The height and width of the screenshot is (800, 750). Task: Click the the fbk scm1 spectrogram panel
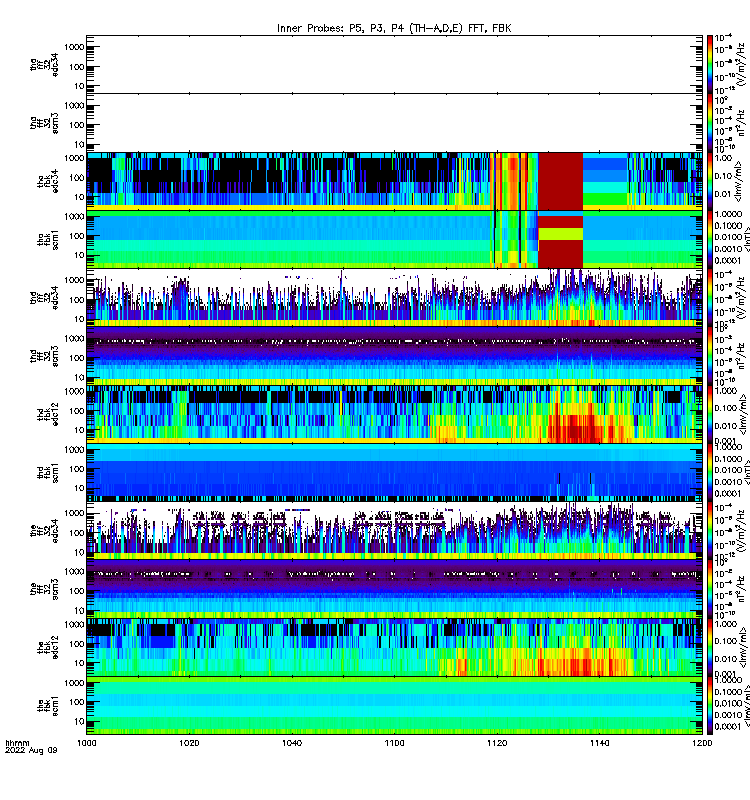click(394, 705)
